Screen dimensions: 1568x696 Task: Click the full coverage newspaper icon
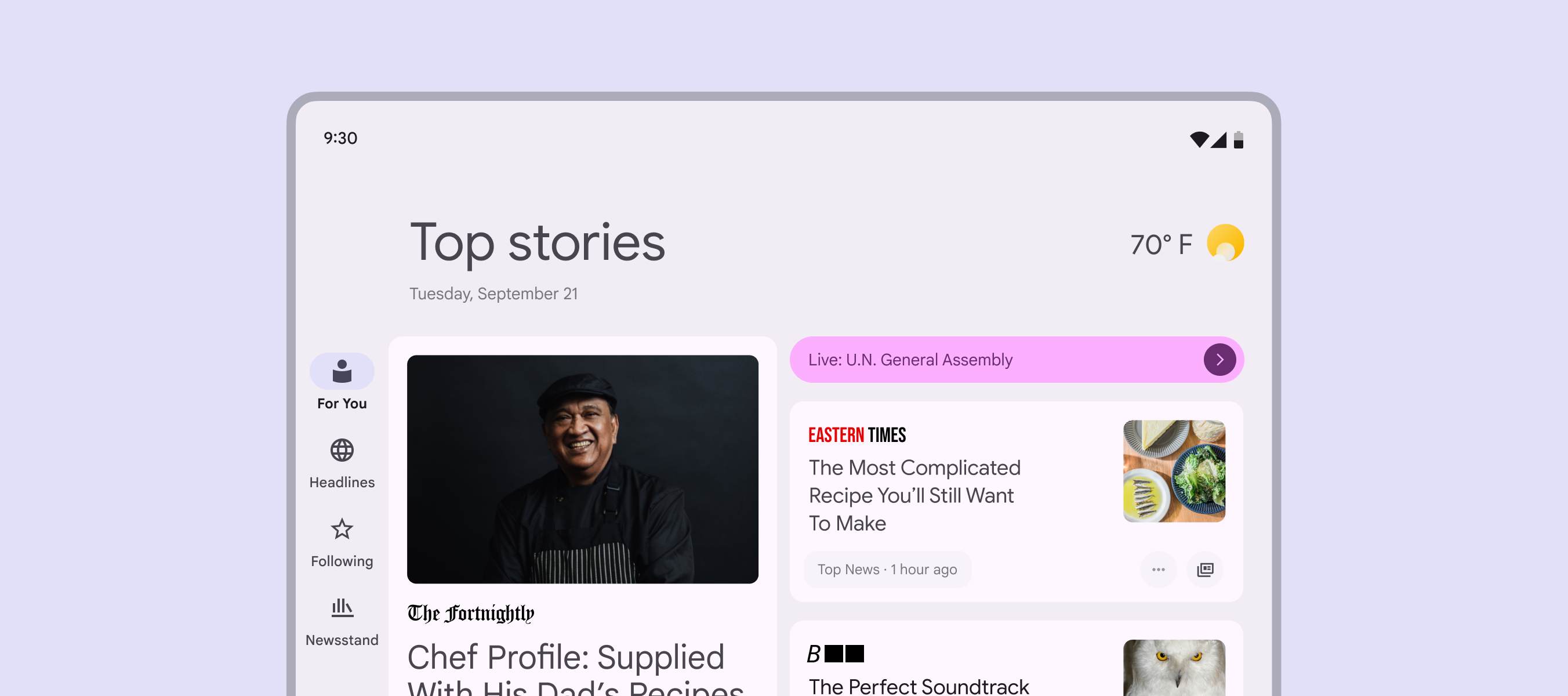tap(1204, 570)
